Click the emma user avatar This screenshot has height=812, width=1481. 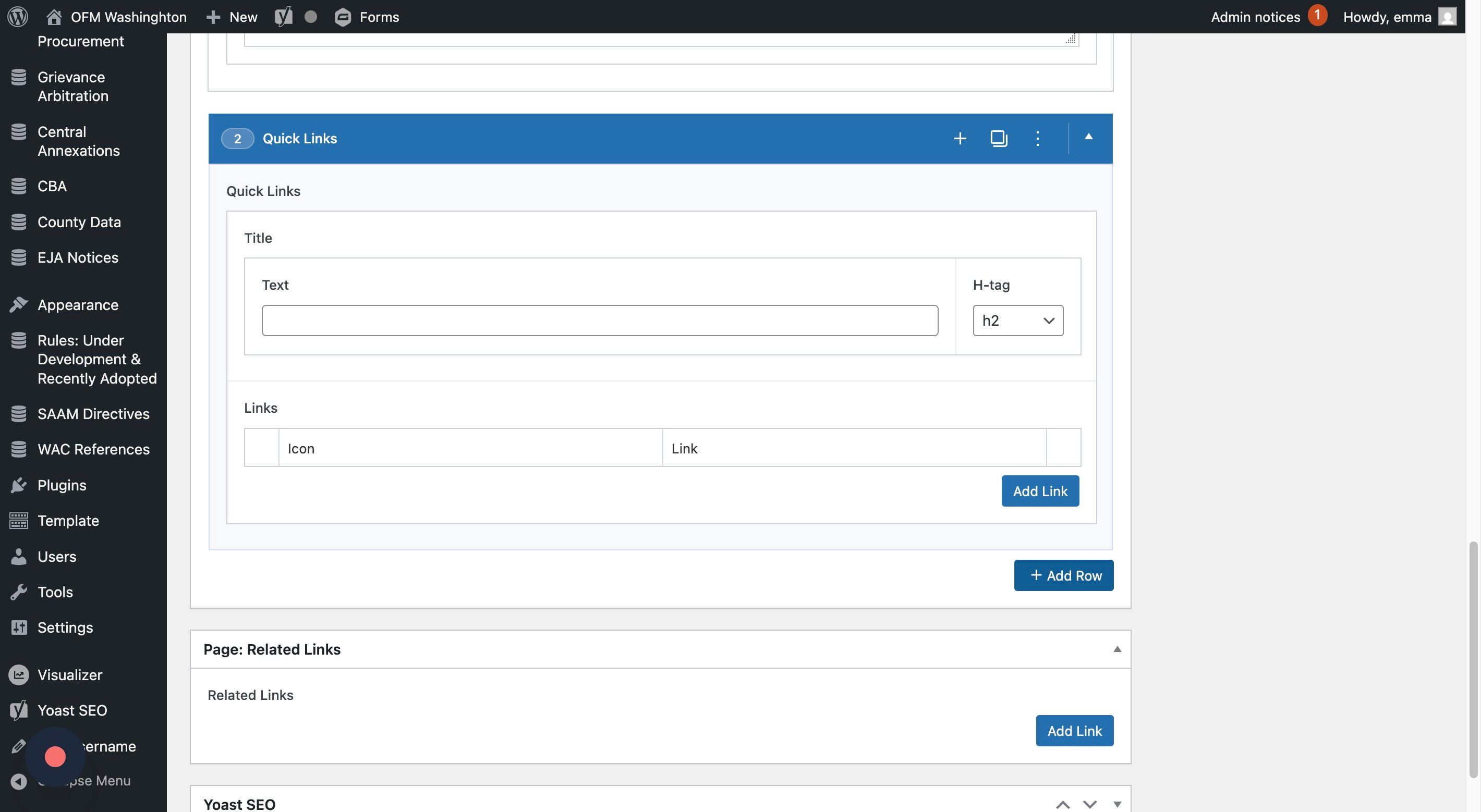tap(1447, 17)
